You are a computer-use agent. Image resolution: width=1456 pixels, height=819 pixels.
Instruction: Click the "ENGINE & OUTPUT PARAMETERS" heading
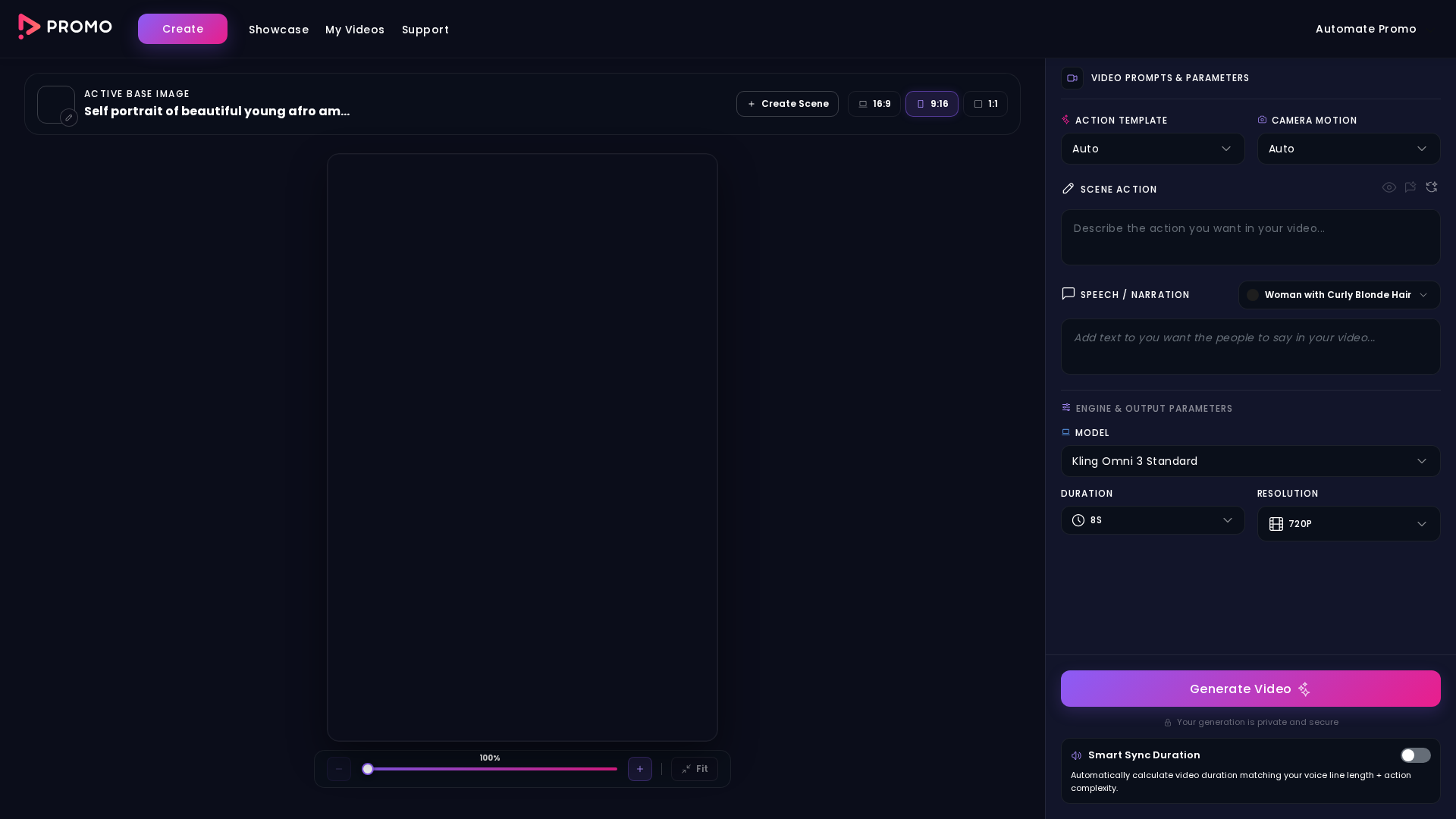pos(1154,409)
